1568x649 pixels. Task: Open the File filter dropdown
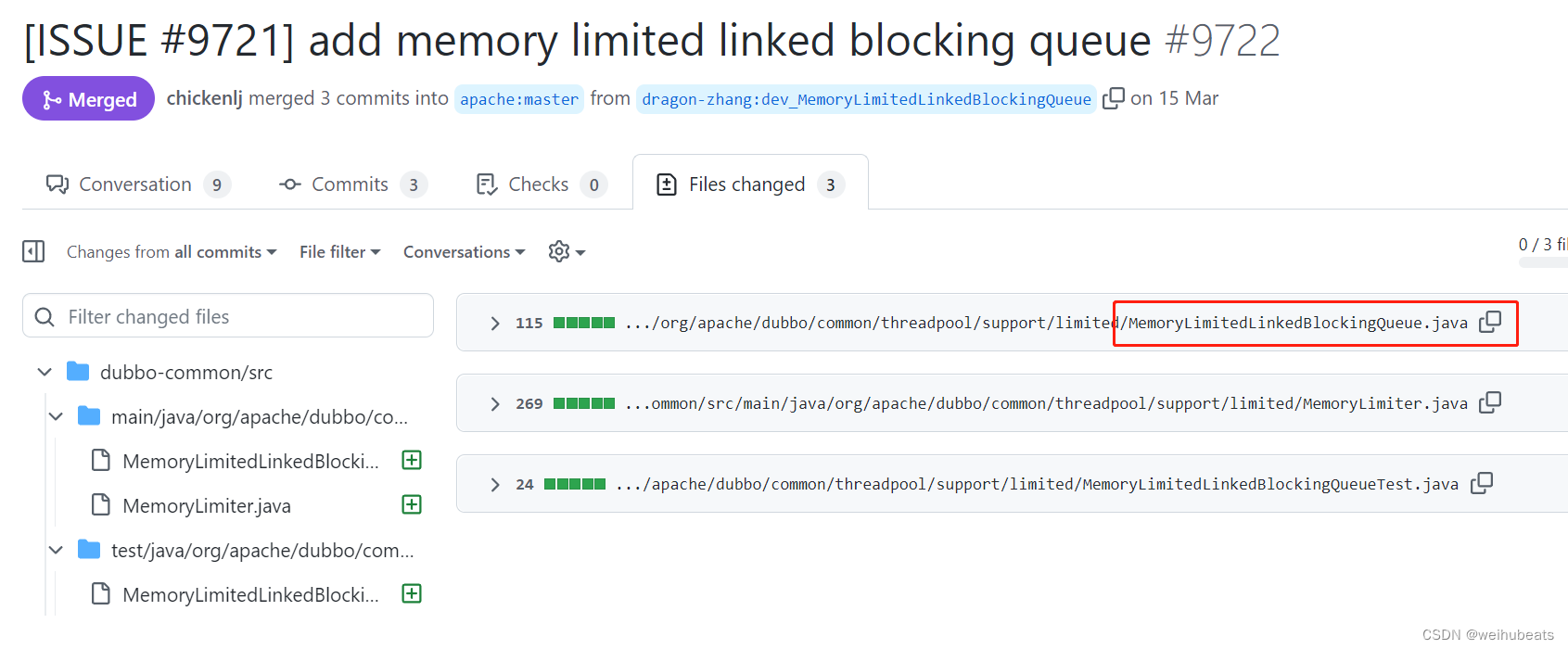340,252
